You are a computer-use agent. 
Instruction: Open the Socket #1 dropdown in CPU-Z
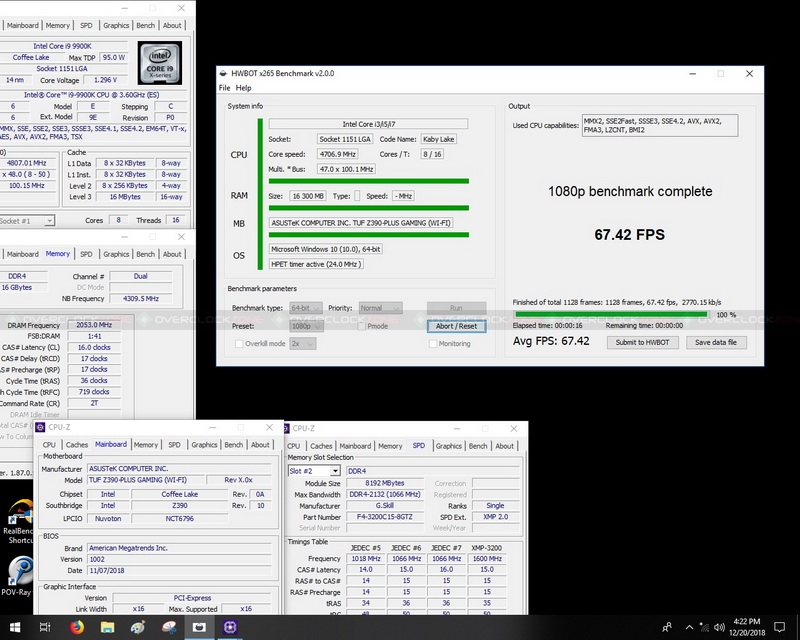(x=27, y=220)
